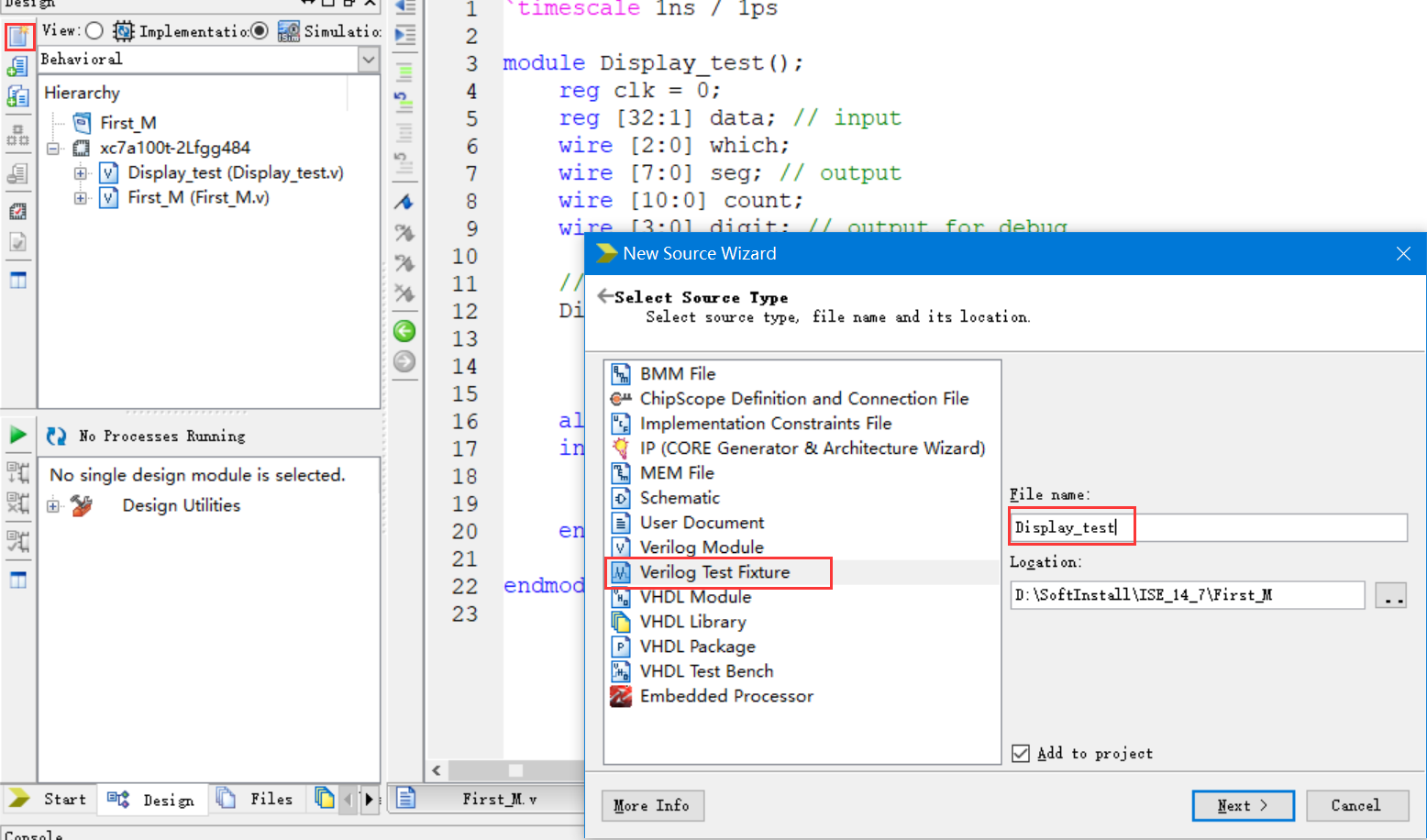Image resolution: width=1427 pixels, height=840 pixels.
Task: Click the Add Source icon below New Source
Action: [x=17, y=67]
